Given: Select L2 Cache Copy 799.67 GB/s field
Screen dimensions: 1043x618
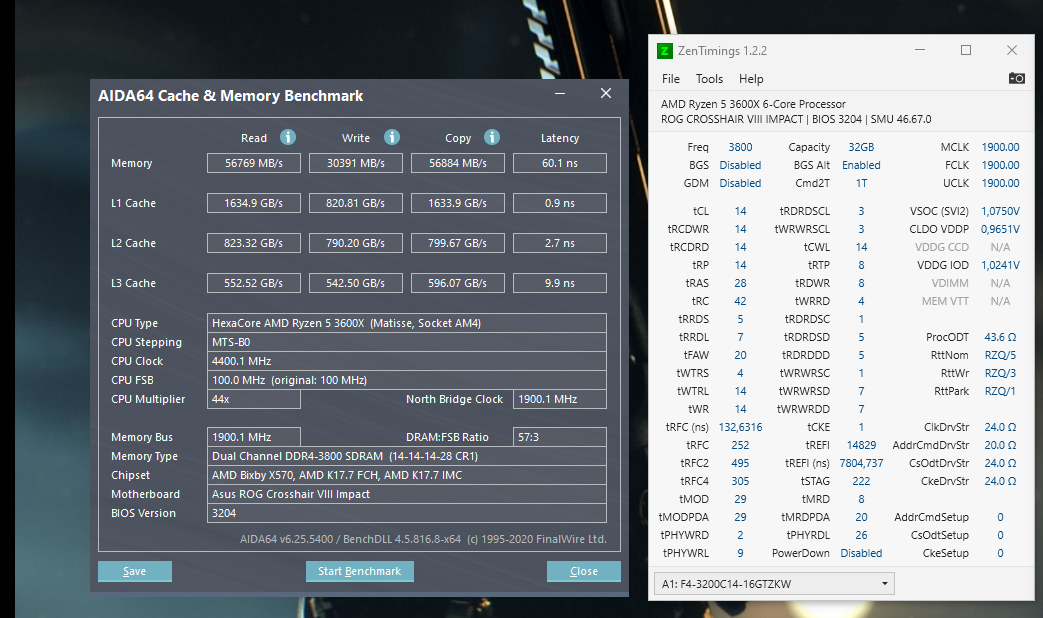Looking at the screenshot, I should coord(458,243).
